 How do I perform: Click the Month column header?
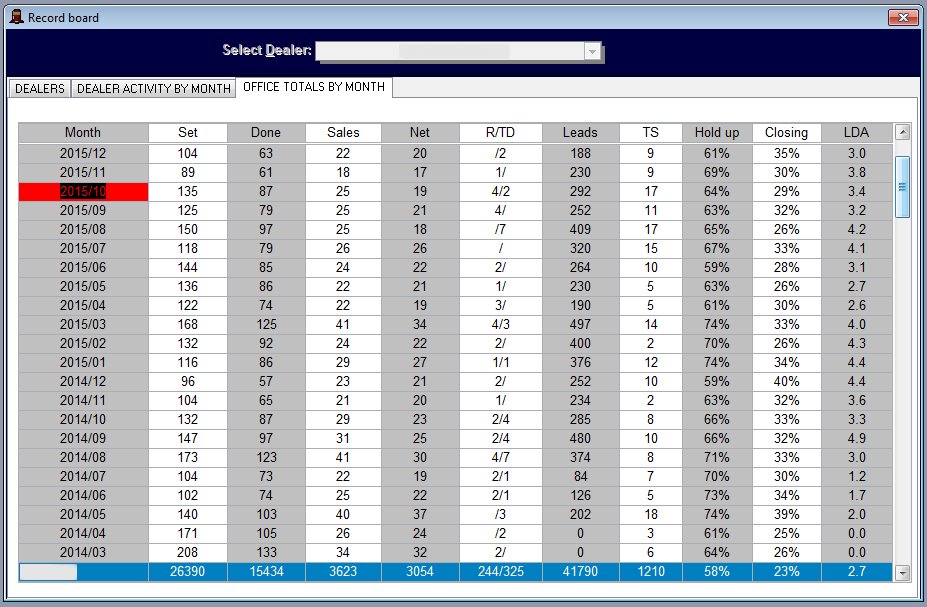83,132
